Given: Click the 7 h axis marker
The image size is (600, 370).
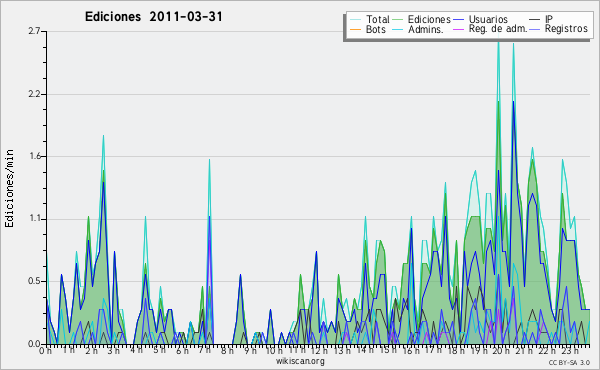Looking at the screenshot, I should 204,350.
